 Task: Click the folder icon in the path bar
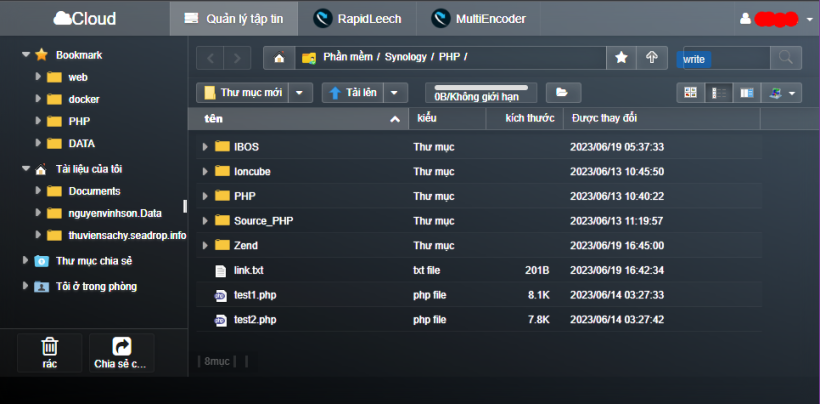tap(309, 58)
